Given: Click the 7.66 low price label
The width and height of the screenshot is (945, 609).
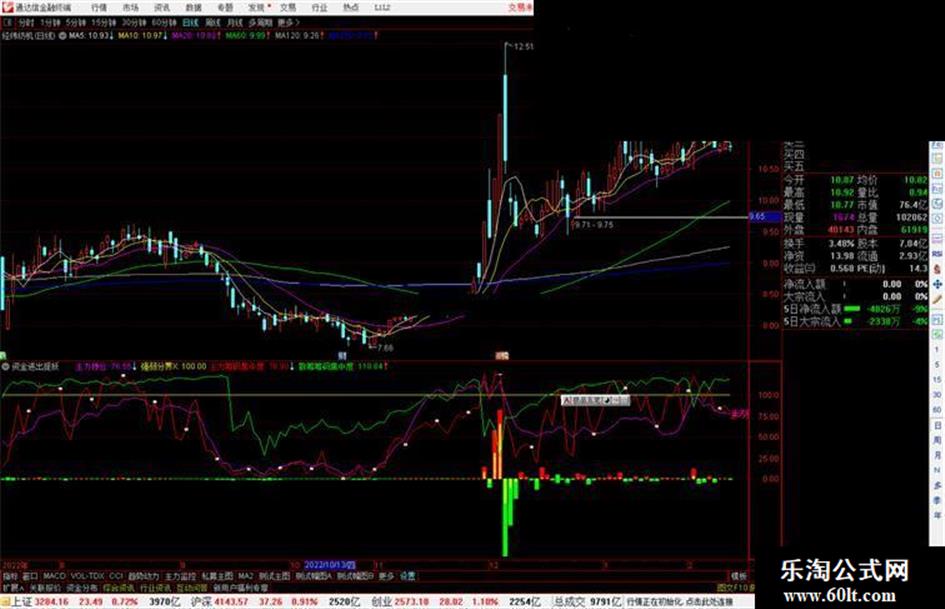Looking at the screenshot, I should 385,348.
